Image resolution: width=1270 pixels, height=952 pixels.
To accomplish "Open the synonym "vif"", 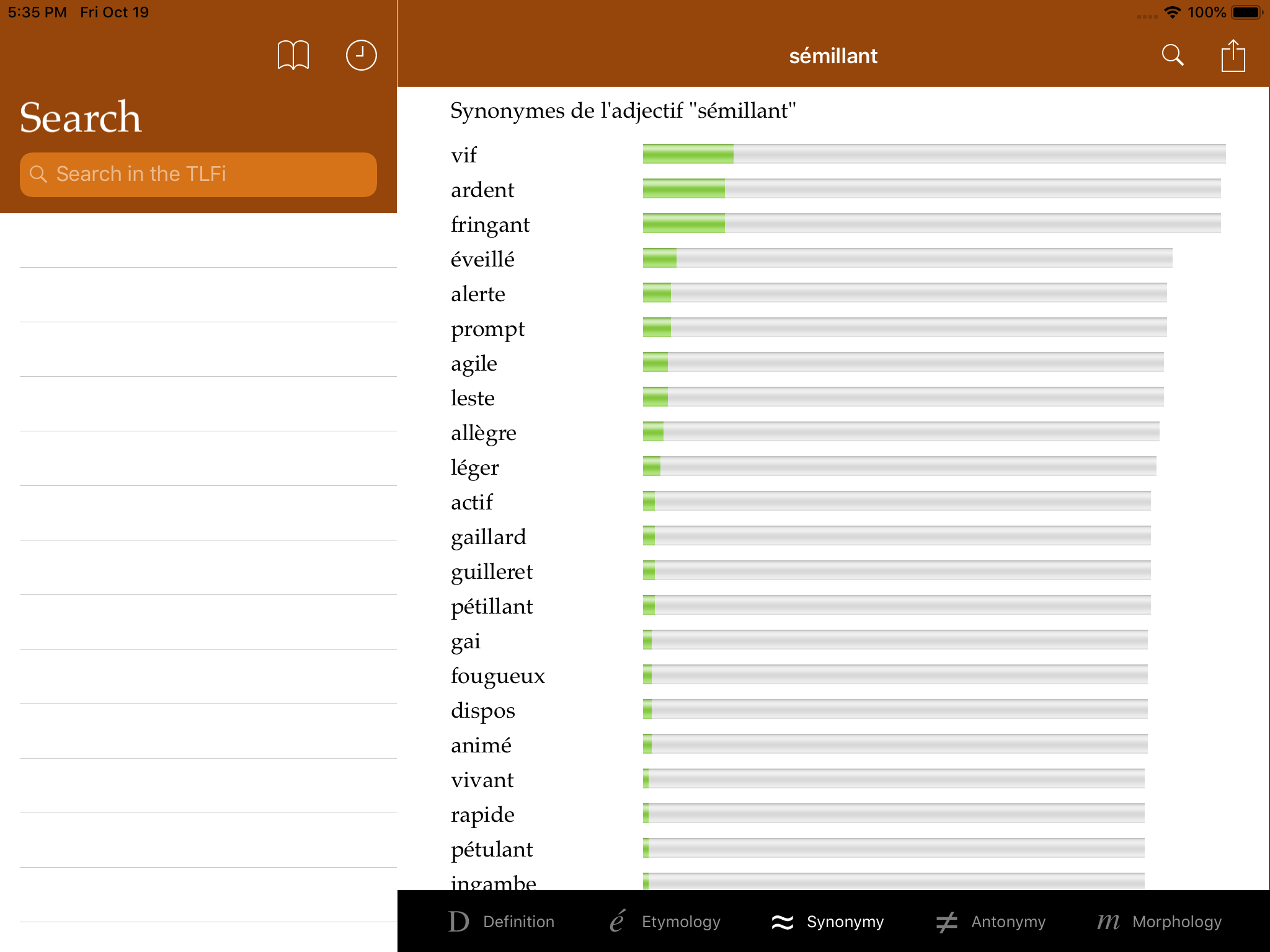I will [464, 155].
